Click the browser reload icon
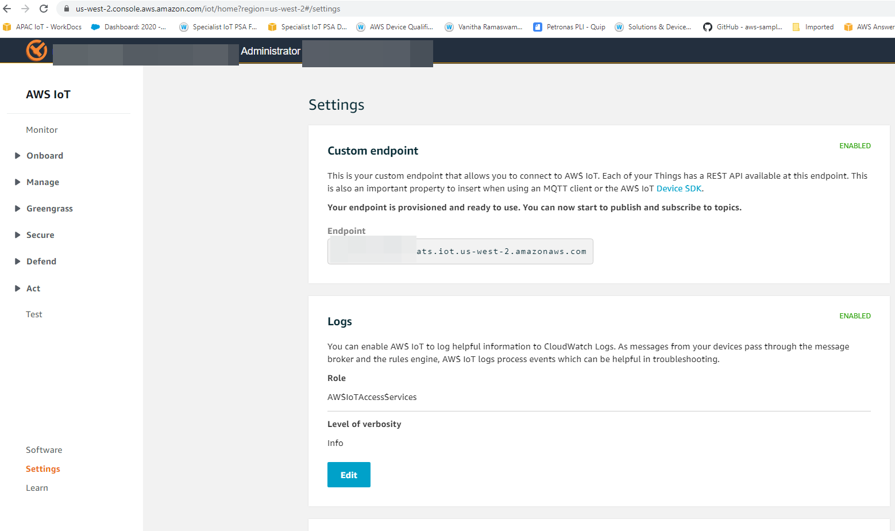 [x=43, y=9]
